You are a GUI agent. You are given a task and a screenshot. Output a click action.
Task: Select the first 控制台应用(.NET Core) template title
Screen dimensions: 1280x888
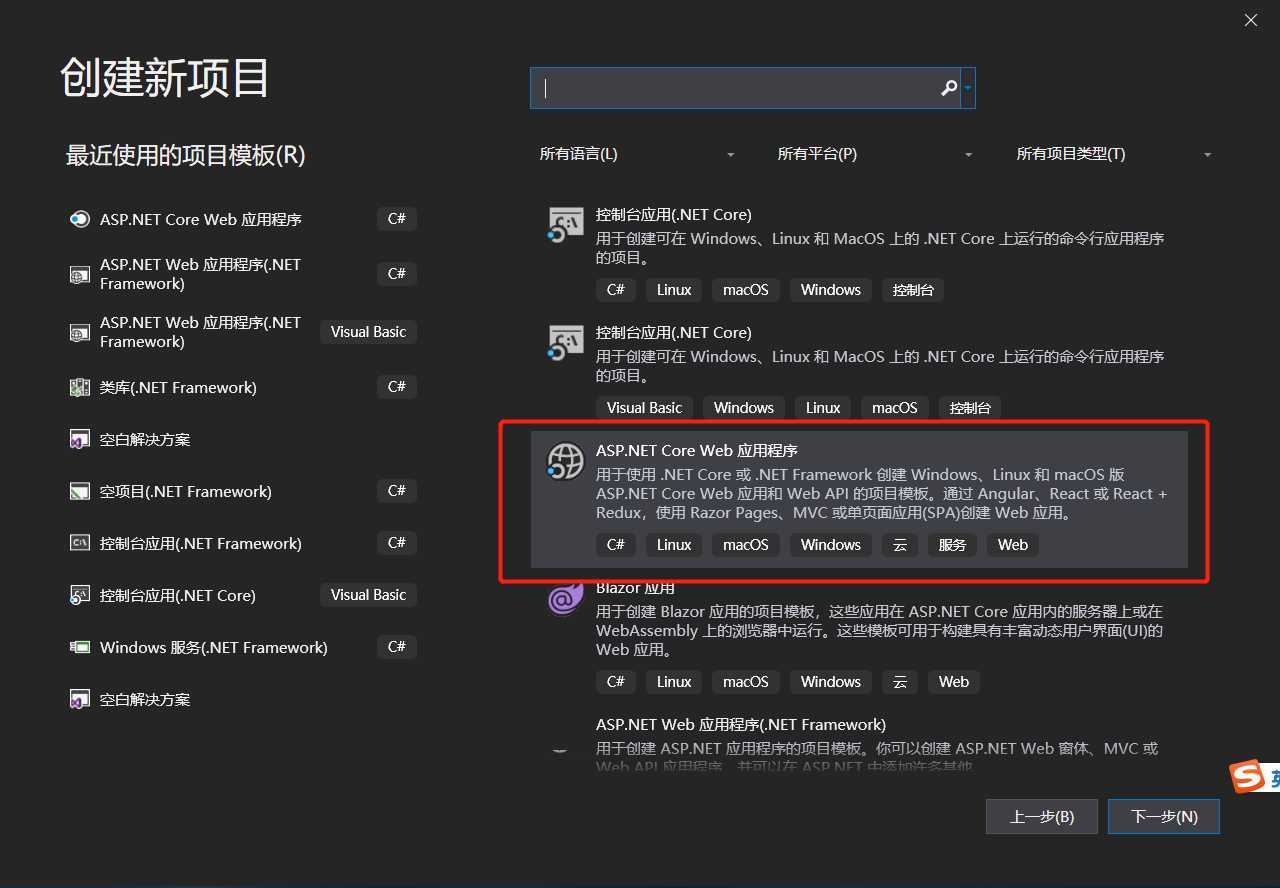pos(673,215)
